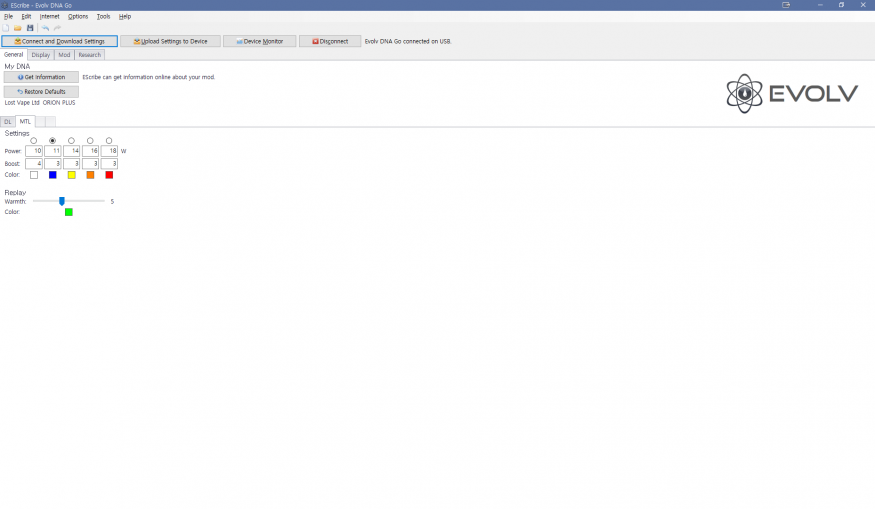The image size is (875, 509).
Task: Click the Save floppy disk icon
Action: pos(30,28)
